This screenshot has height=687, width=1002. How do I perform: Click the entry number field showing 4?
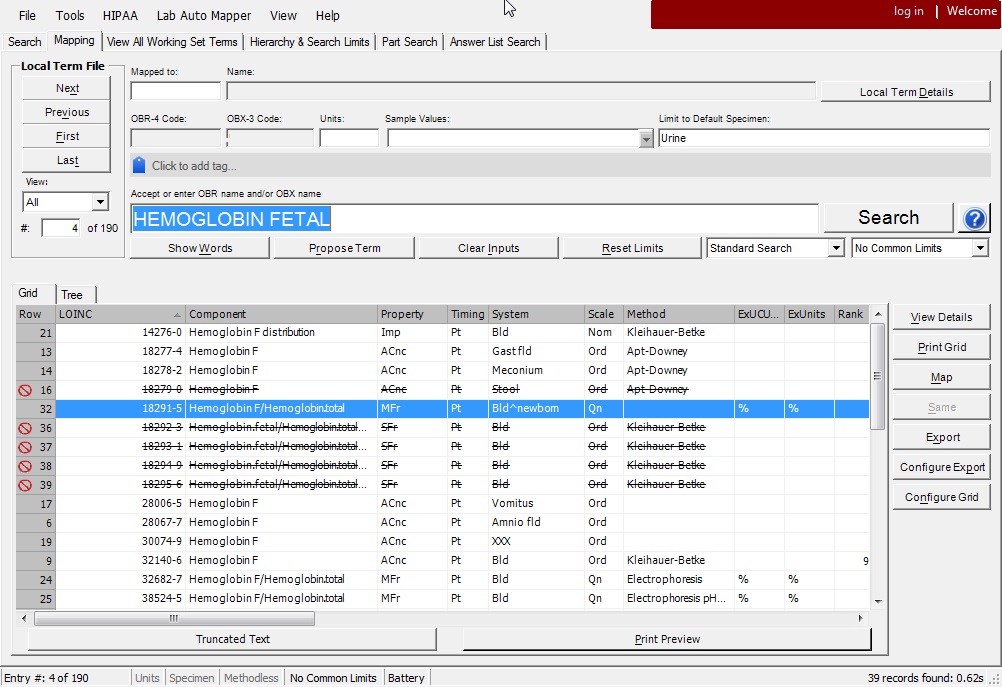[61, 228]
